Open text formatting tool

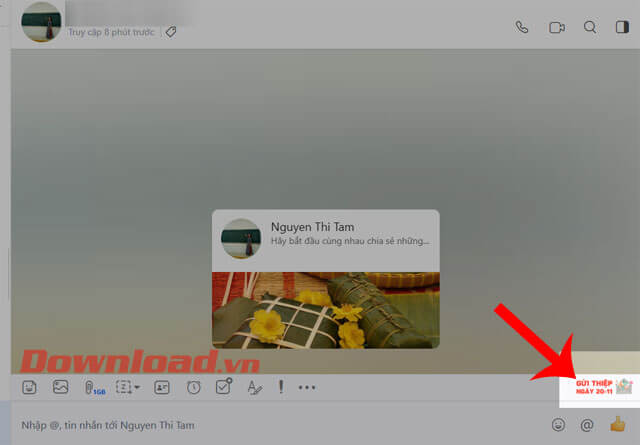[x=254, y=387]
